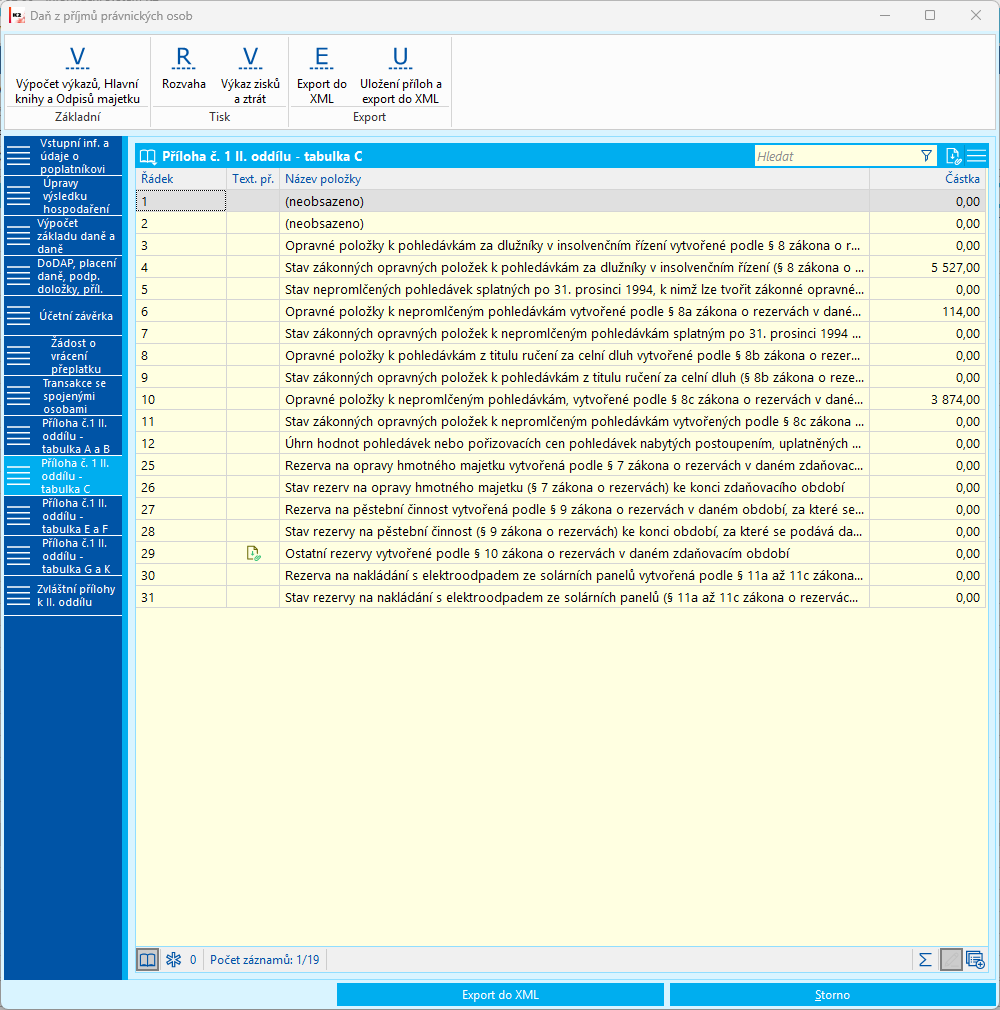Click Počet záznamů: 1/19 status text
Image resolution: width=1000 pixels, height=1010 pixels.
tap(264, 960)
